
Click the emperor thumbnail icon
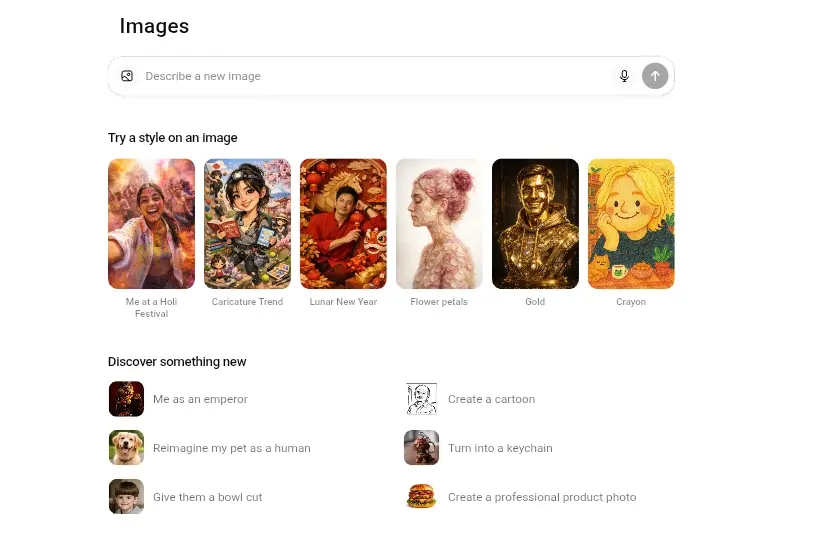point(126,399)
